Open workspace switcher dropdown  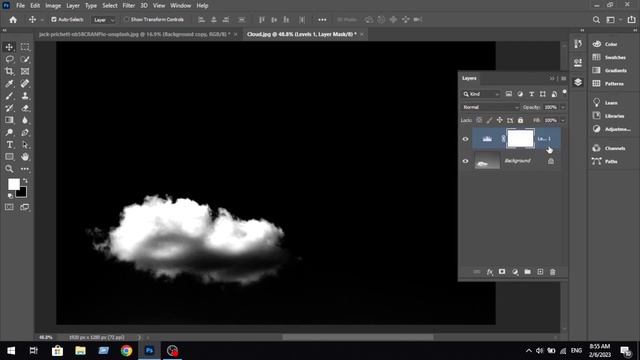(613, 20)
